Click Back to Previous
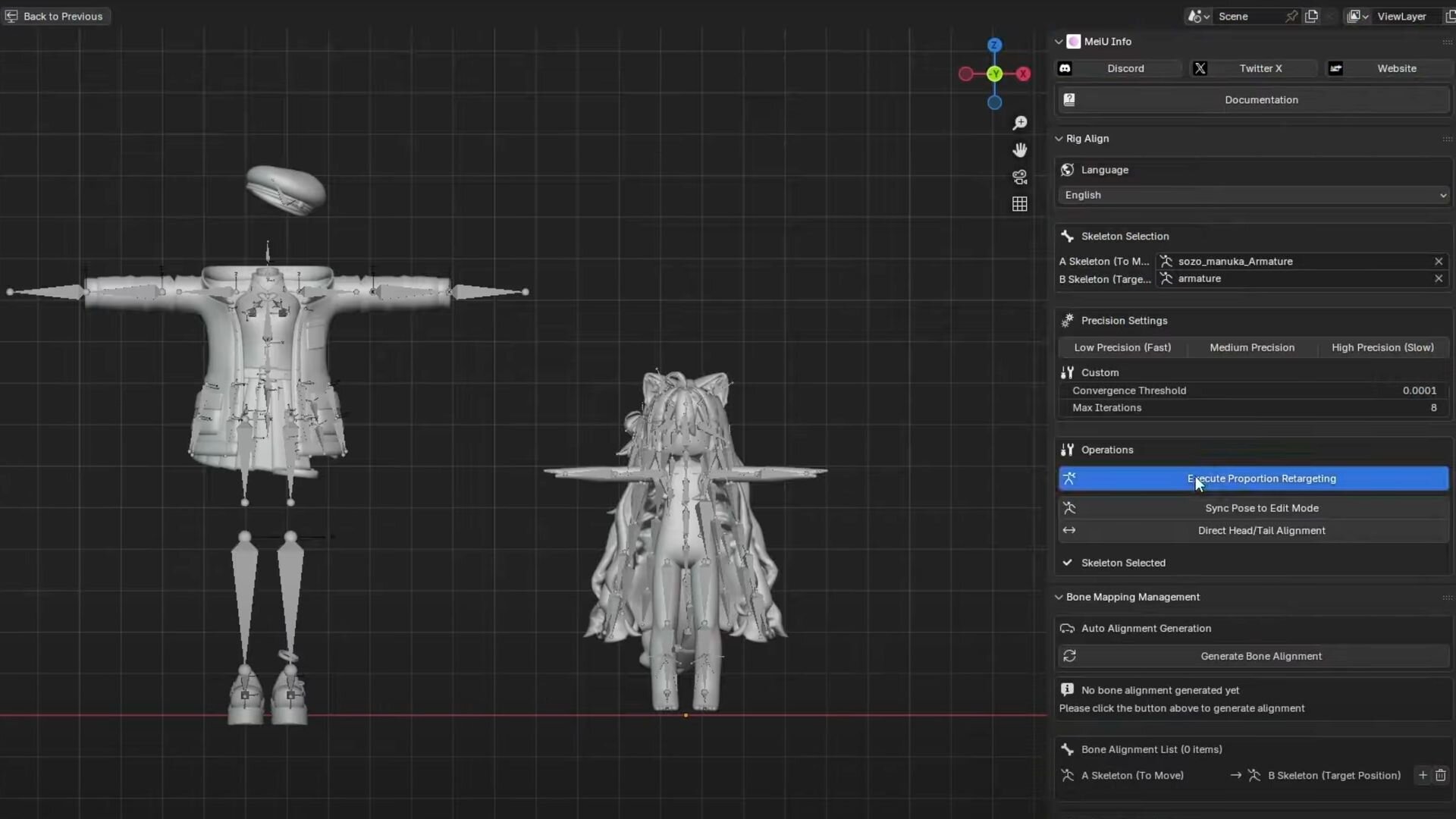This screenshot has height=819, width=1456. [55, 16]
